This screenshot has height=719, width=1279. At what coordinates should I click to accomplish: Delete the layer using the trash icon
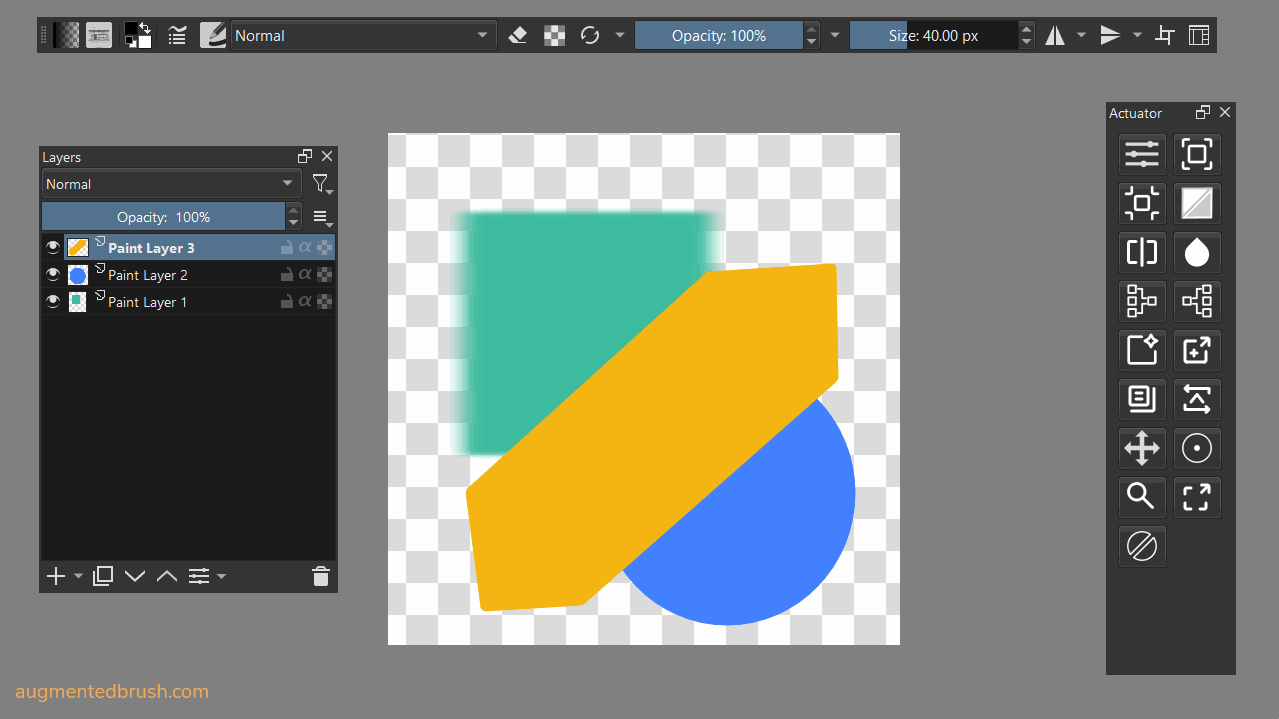[320, 576]
